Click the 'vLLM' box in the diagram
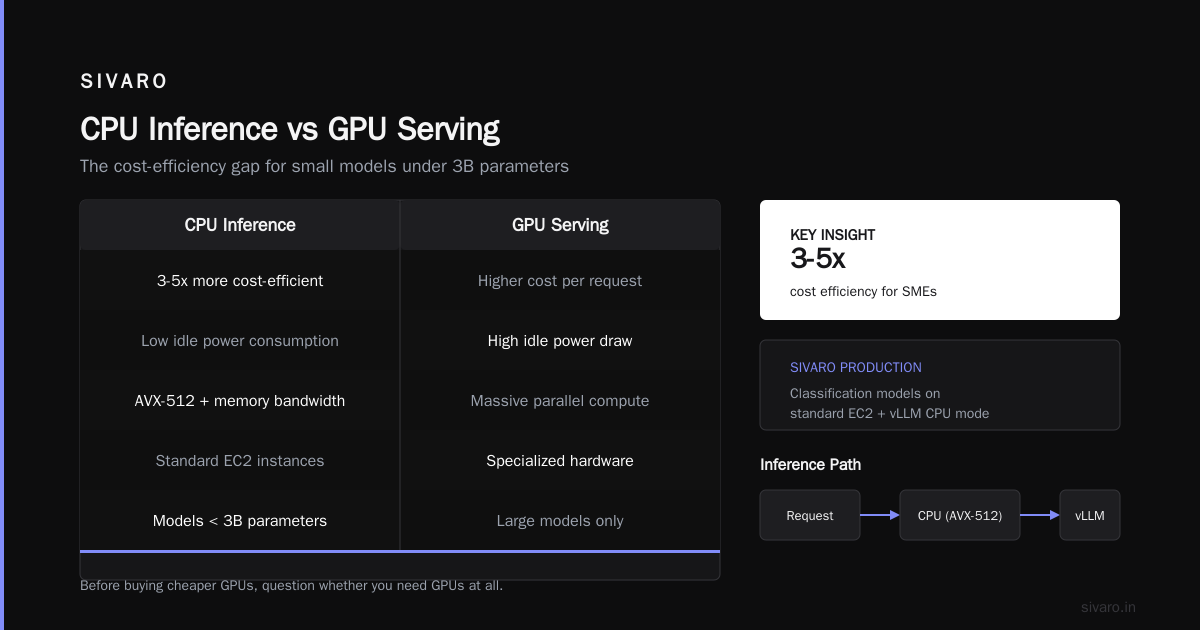This screenshot has width=1200, height=630. pyautogui.click(x=1090, y=515)
